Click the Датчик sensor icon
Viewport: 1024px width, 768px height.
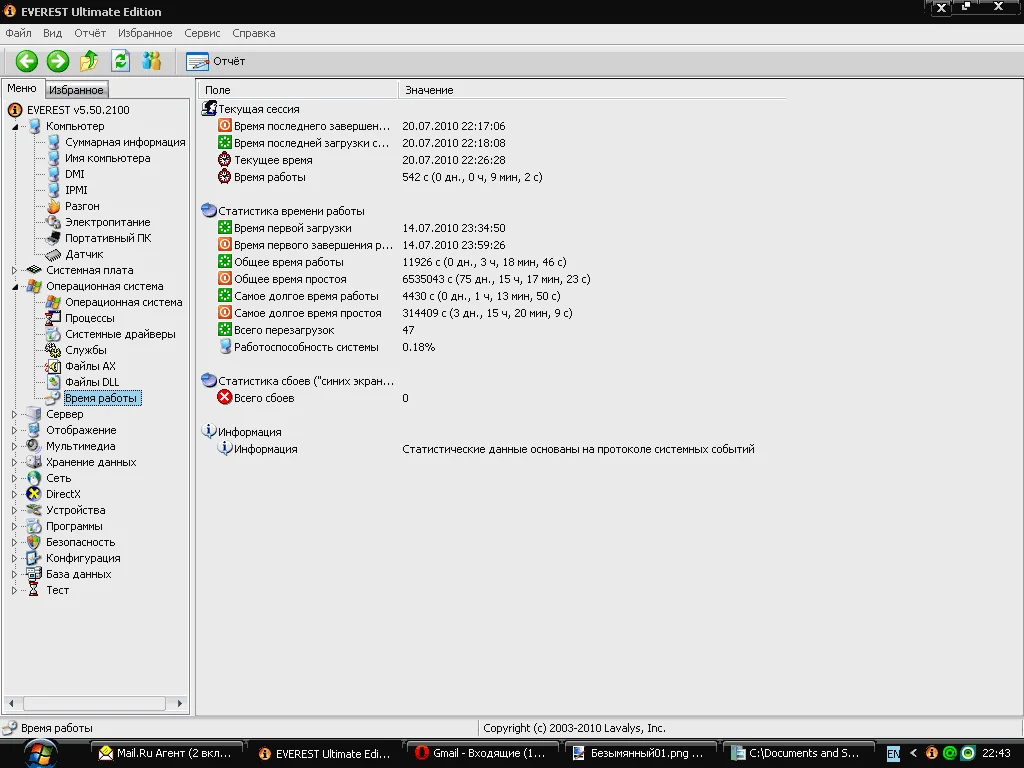pos(53,254)
